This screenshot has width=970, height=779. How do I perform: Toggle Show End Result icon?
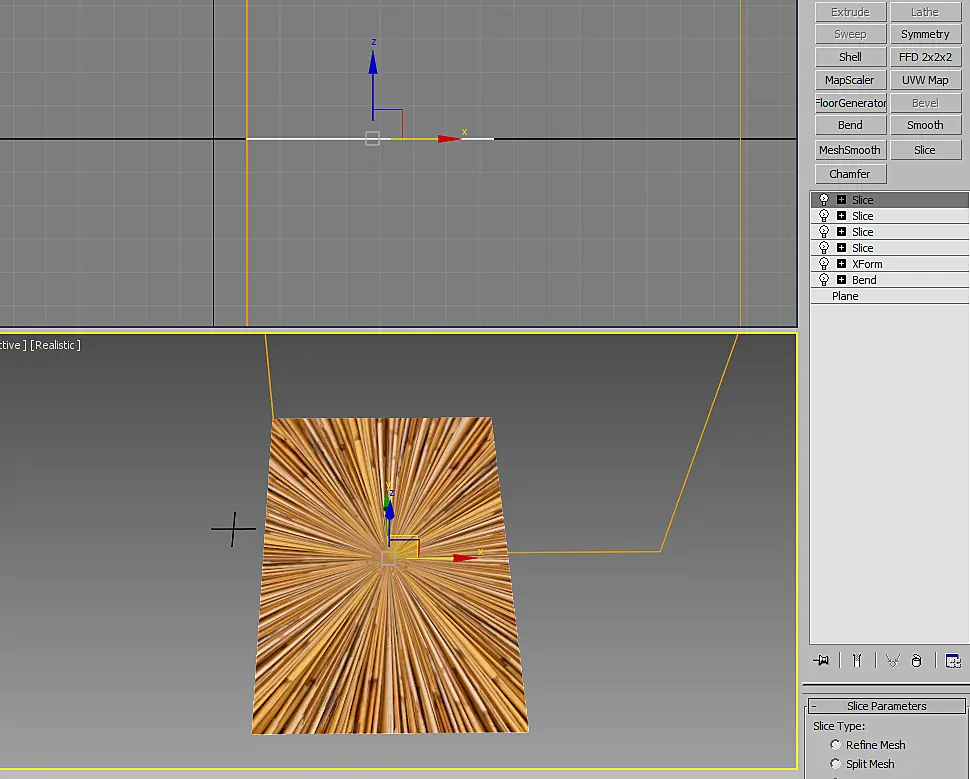(x=857, y=660)
